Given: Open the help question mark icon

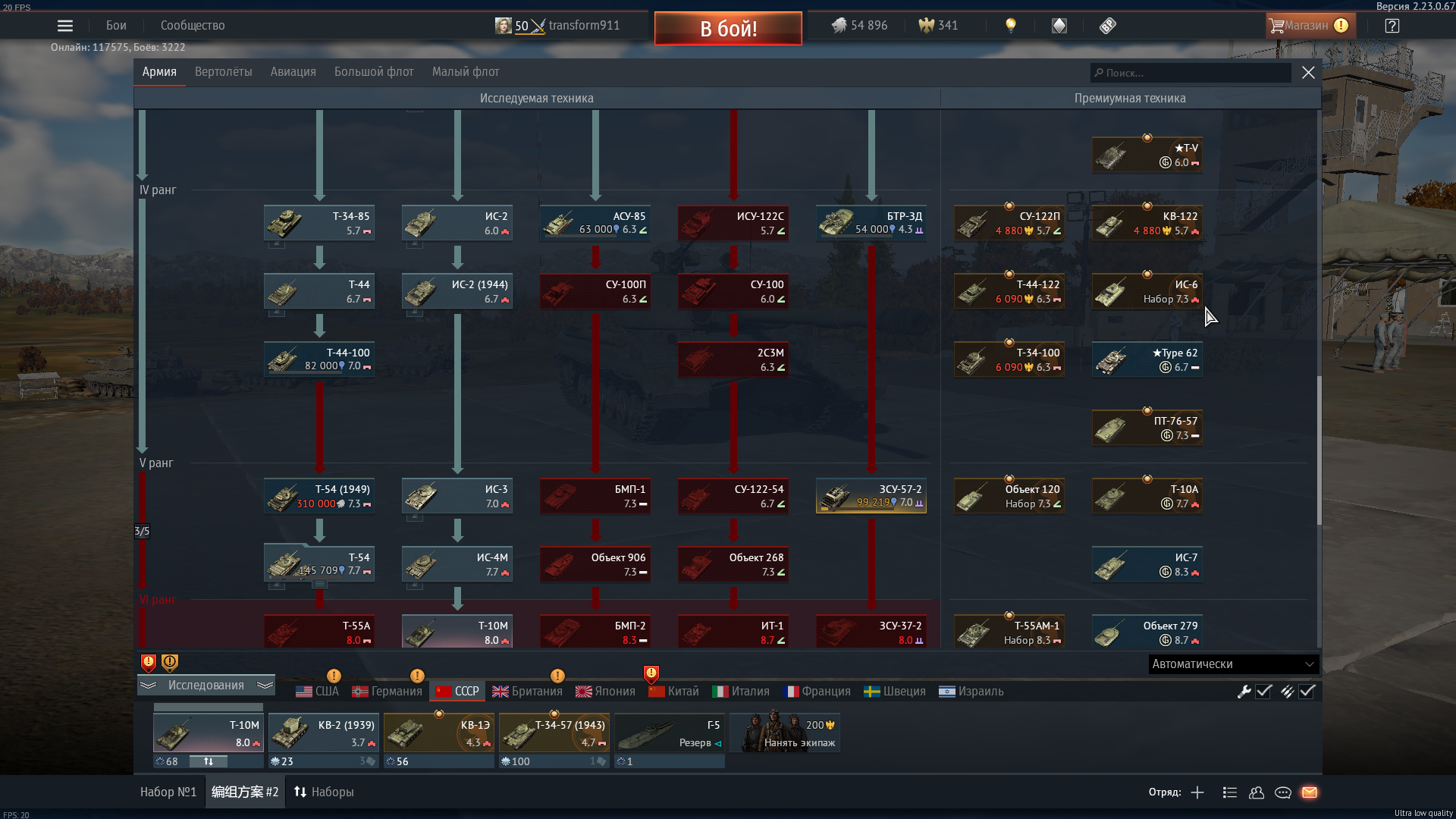Looking at the screenshot, I should pyautogui.click(x=1392, y=26).
